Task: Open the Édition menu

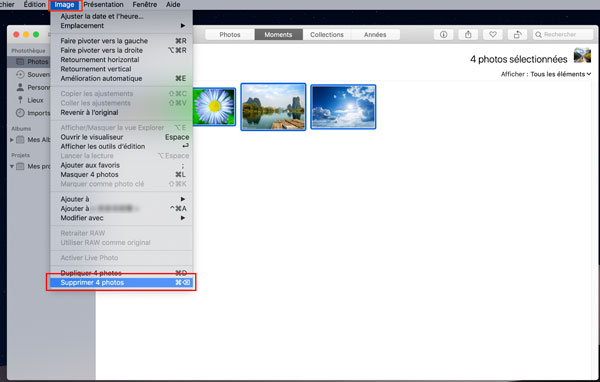Action: (x=34, y=5)
